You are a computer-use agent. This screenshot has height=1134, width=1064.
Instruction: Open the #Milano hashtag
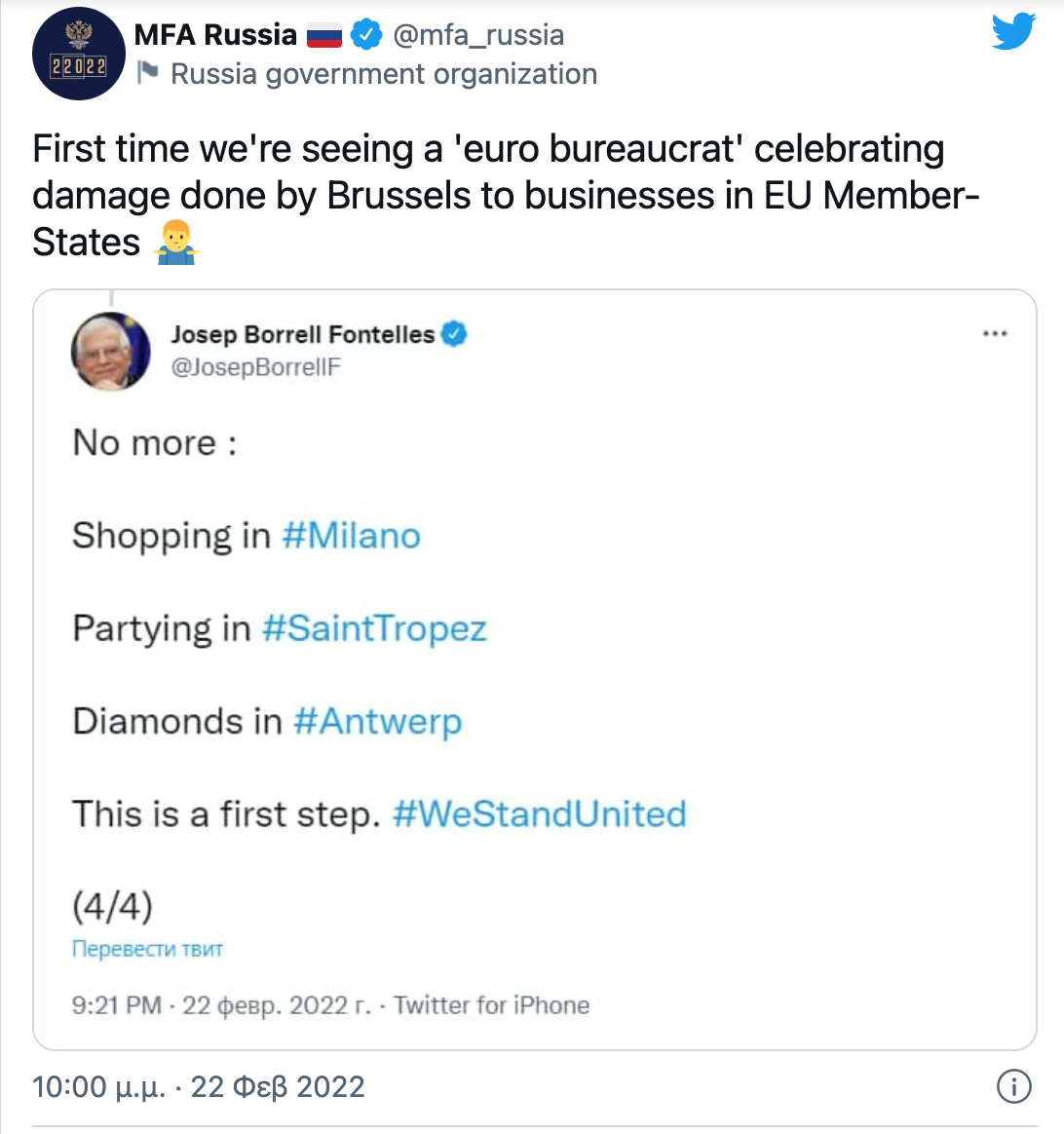351,536
